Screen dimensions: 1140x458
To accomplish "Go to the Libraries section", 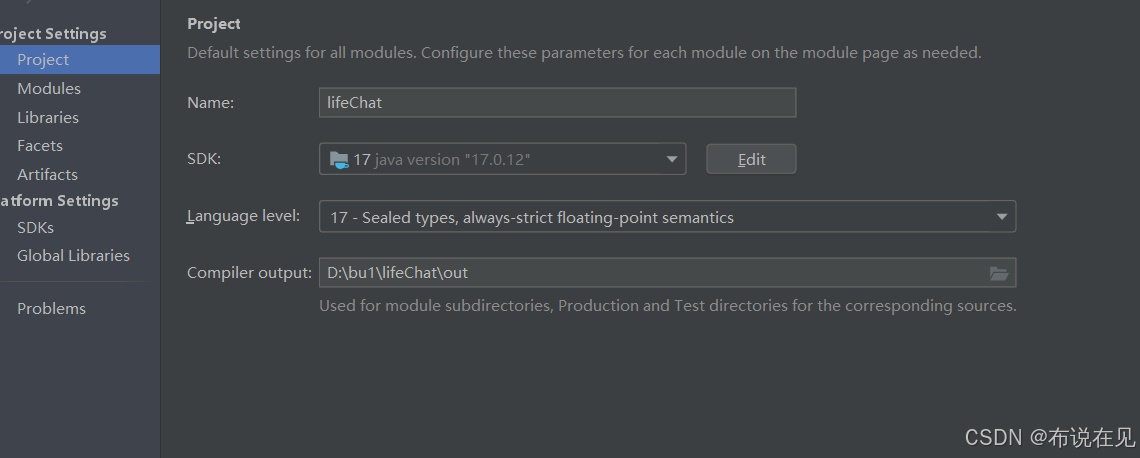I will pyautogui.click(x=48, y=117).
